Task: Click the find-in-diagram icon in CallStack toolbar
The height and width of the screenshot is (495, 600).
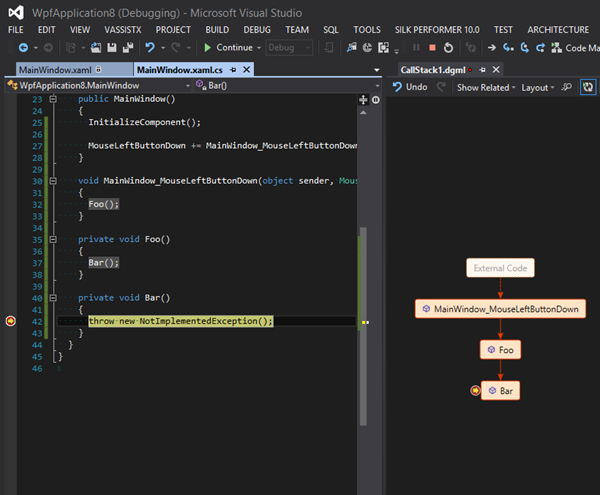Action: pyautogui.click(x=566, y=87)
